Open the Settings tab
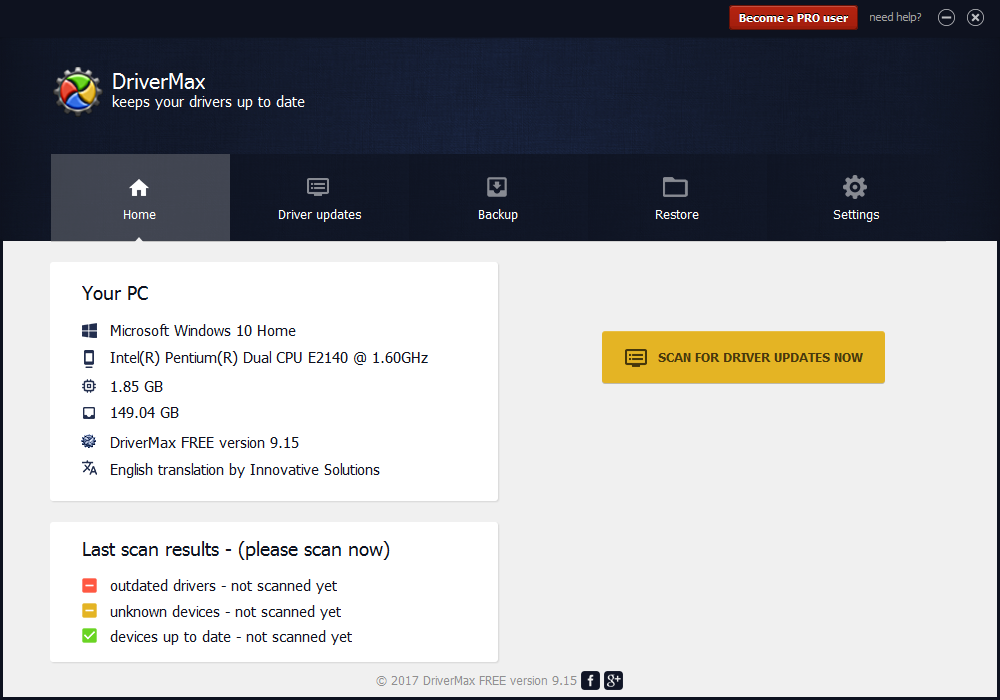Image resolution: width=1000 pixels, height=700 pixels. coord(856,198)
